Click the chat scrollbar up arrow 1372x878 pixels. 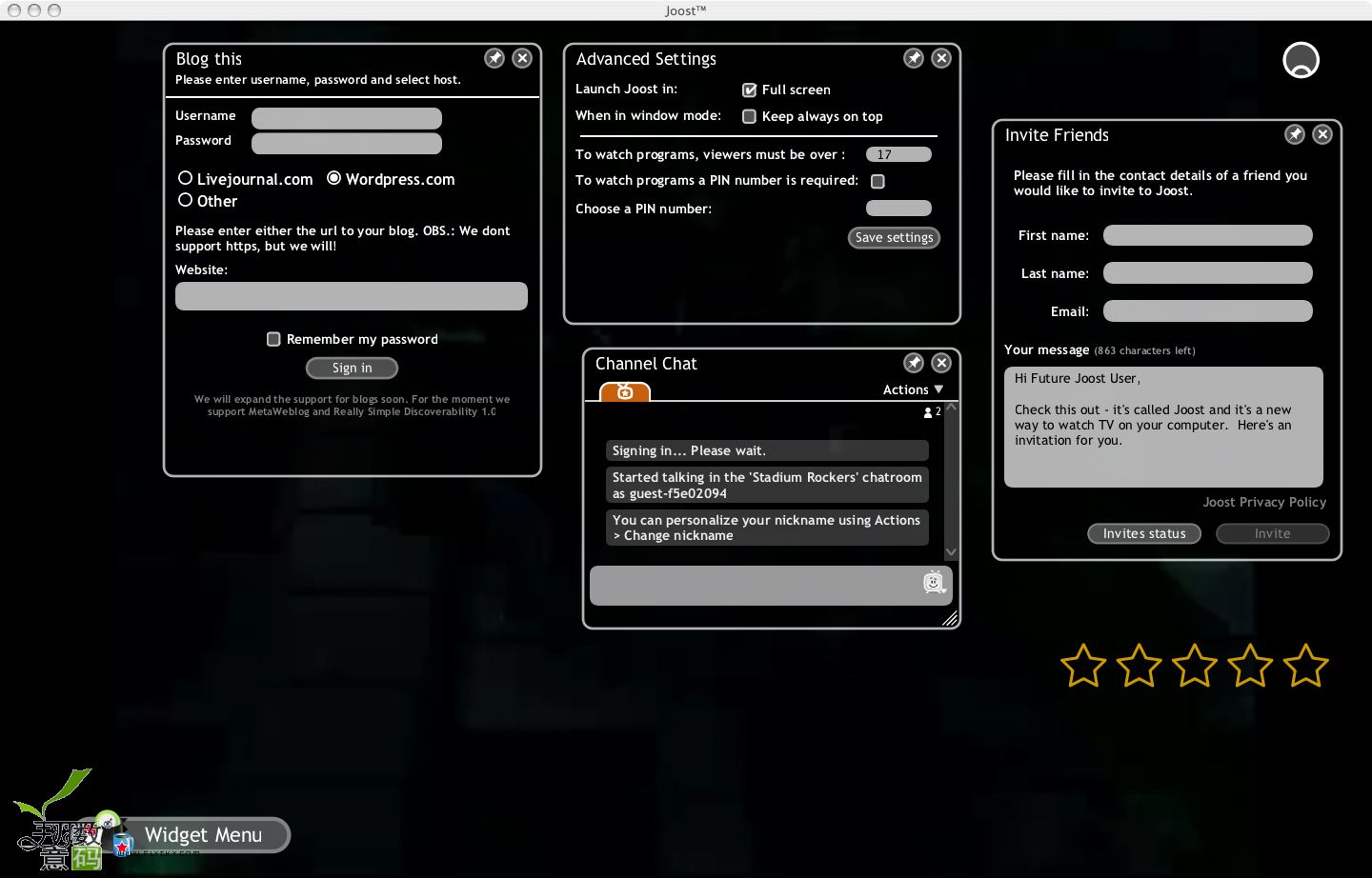[x=951, y=409]
